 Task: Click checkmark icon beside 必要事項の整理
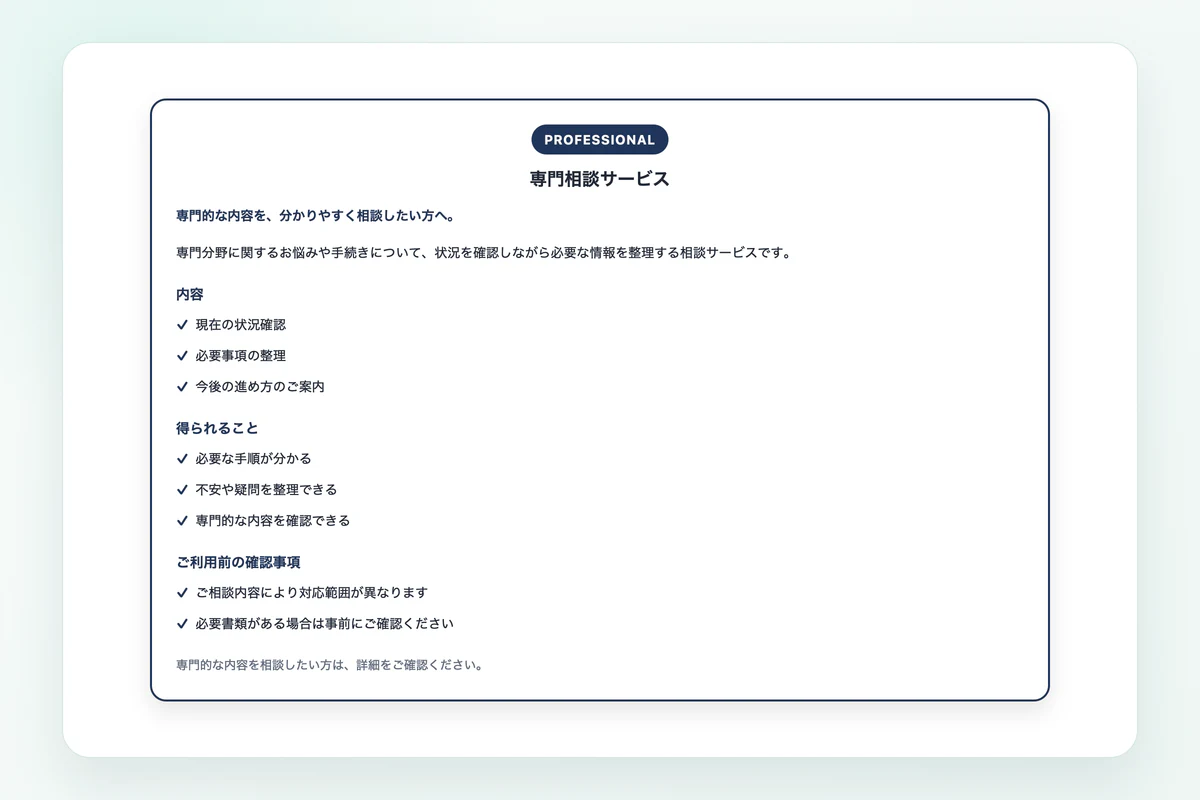tap(182, 356)
